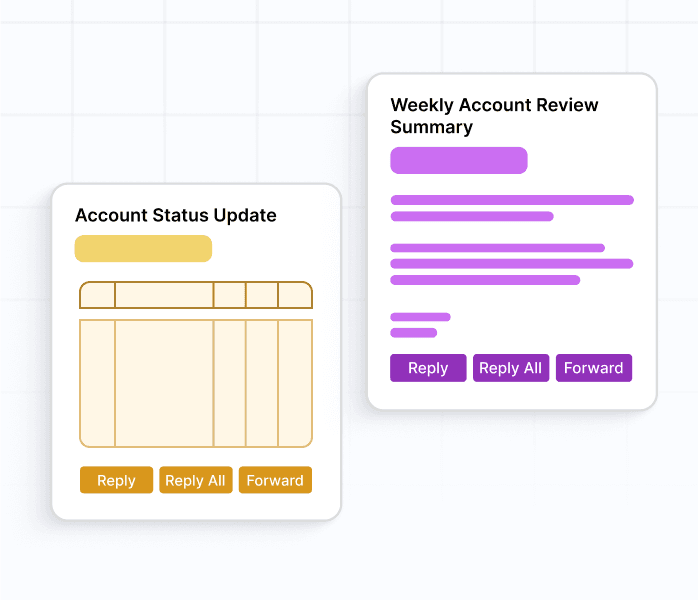This screenshot has height=600, width=698.
Task: Click the wide second table header cell
Action: coord(164,295)
